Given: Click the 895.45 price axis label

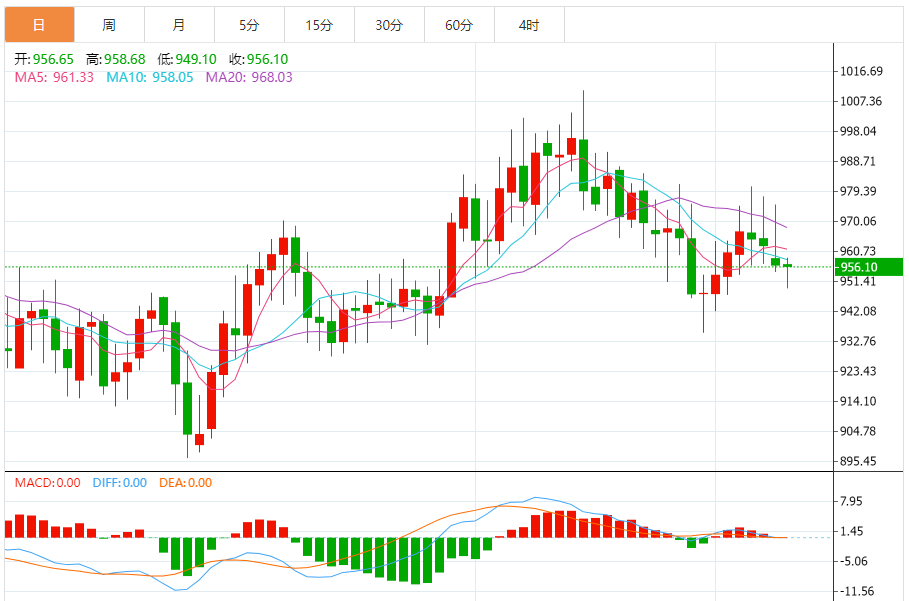Looking at the screenshot, I should click(859, 461).
